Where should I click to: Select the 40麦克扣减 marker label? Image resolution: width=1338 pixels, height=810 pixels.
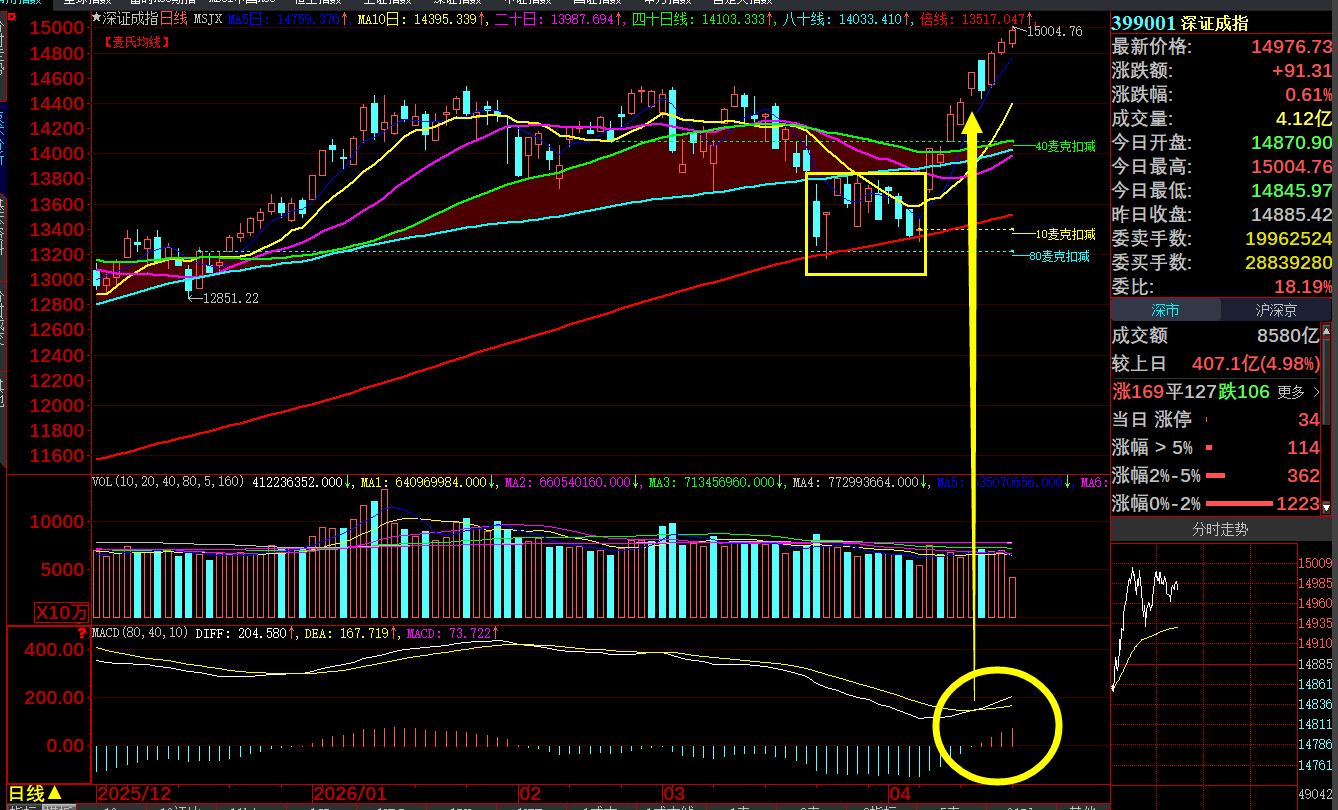pos(1064,146)
